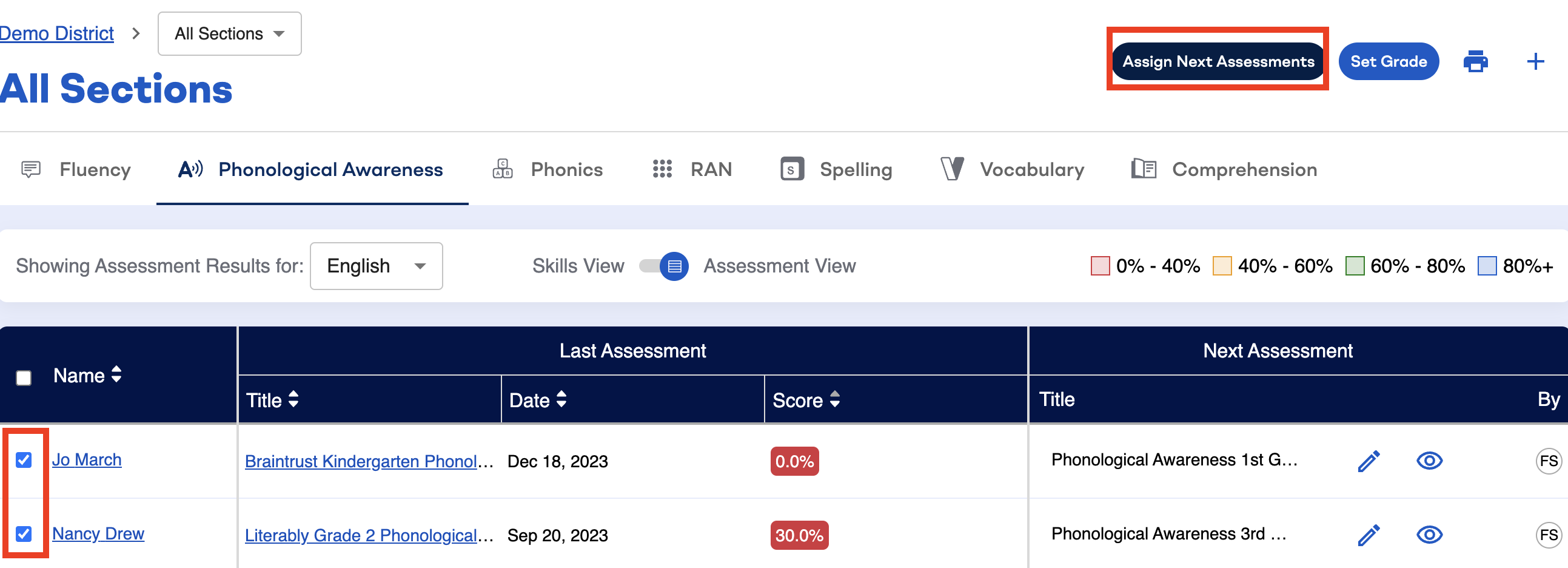Viewport: 1568px width, 568px height.
Task: Switch to the Comprehension tab
Action: tap(1224, 169)
